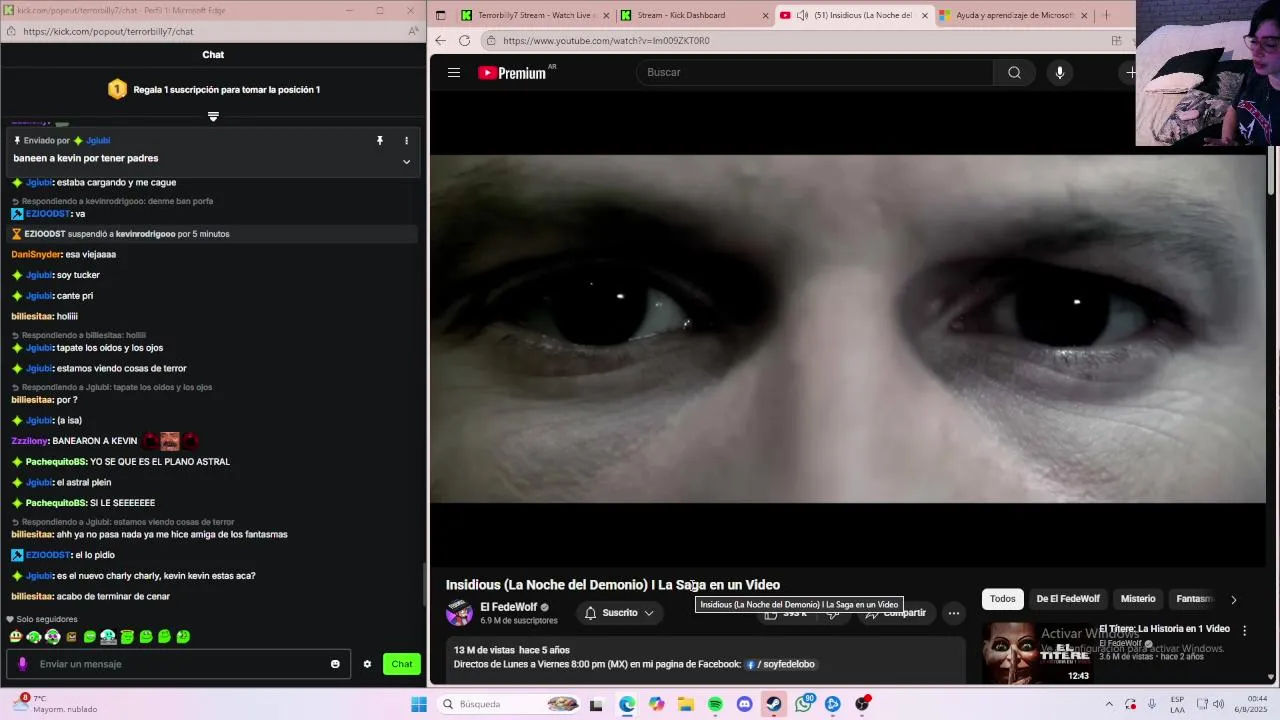Click the YouTube page vertical scrollbar
The height and width of the screenshot is (720, 1280).
click(1272, 170)
